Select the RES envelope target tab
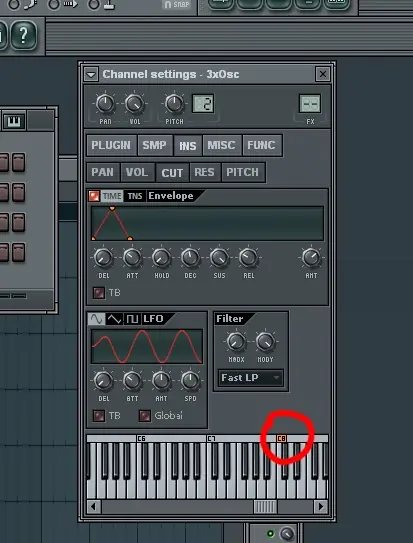 [x=205, y=172]
